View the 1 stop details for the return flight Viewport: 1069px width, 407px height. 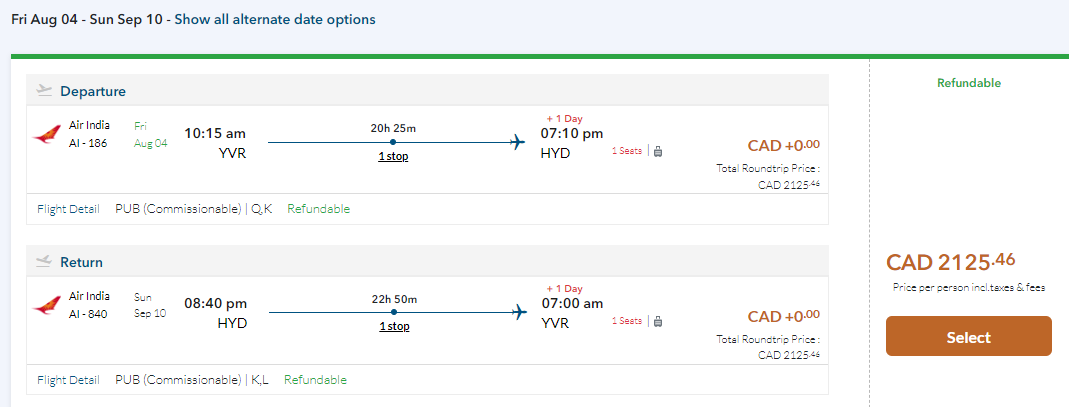394,326
